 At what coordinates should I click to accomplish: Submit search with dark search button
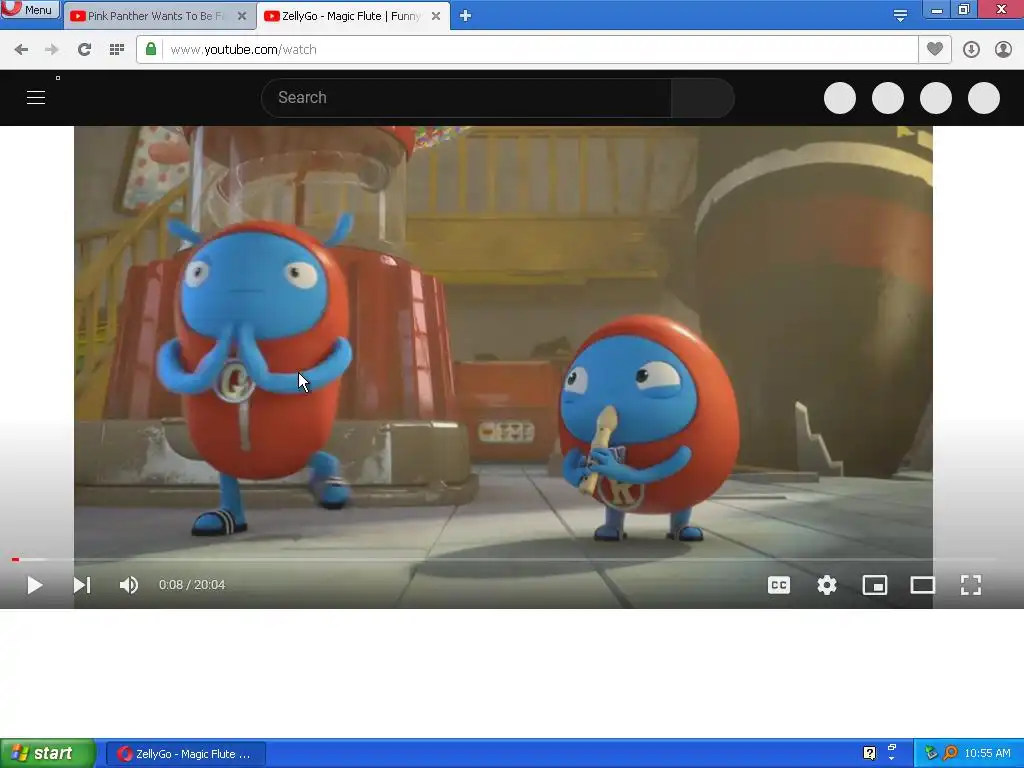703,98
